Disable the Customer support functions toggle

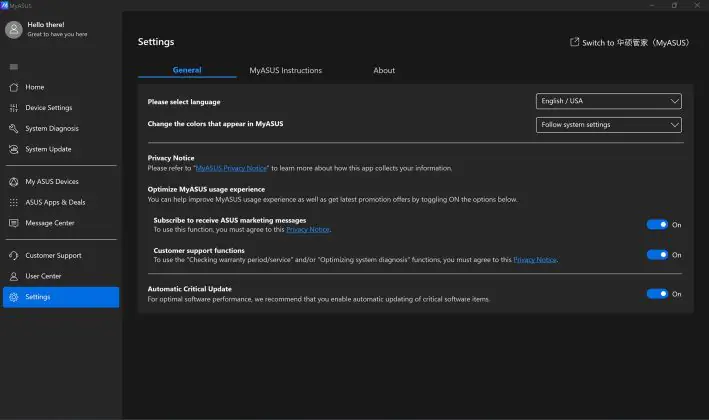[657, 255]
